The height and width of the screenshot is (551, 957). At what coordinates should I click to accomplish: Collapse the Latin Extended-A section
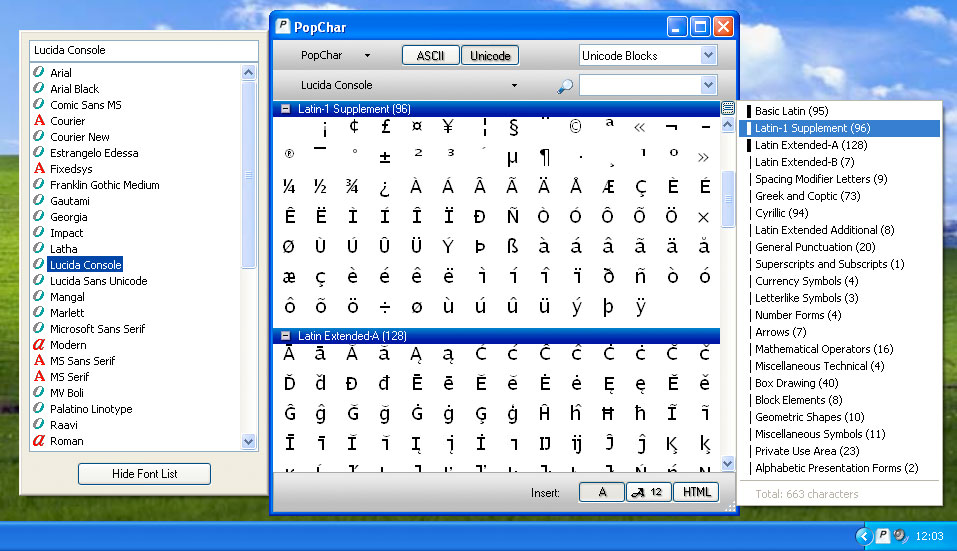(285, 336)
